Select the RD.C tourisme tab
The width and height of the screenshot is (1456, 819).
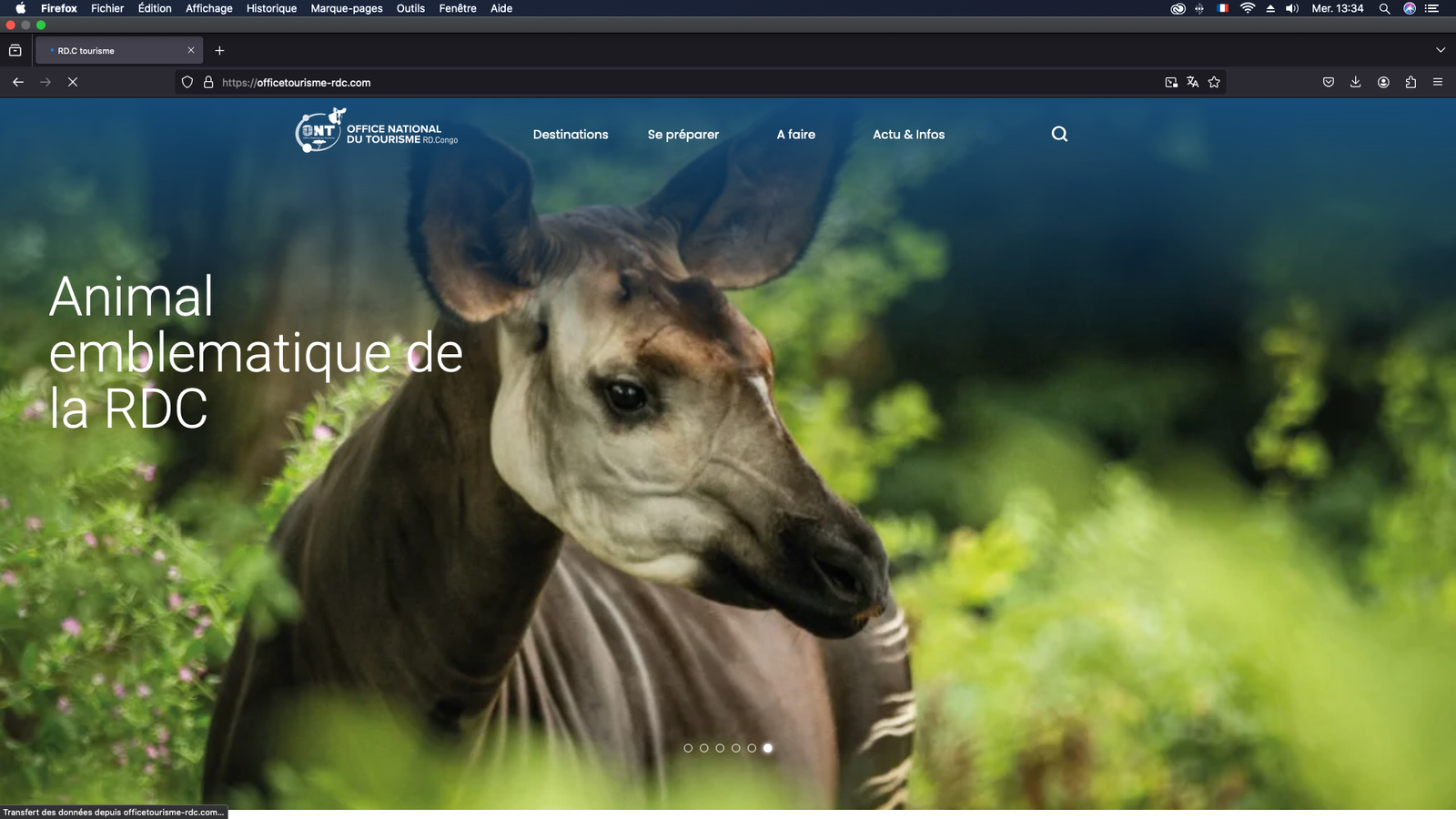pos(119,50)
